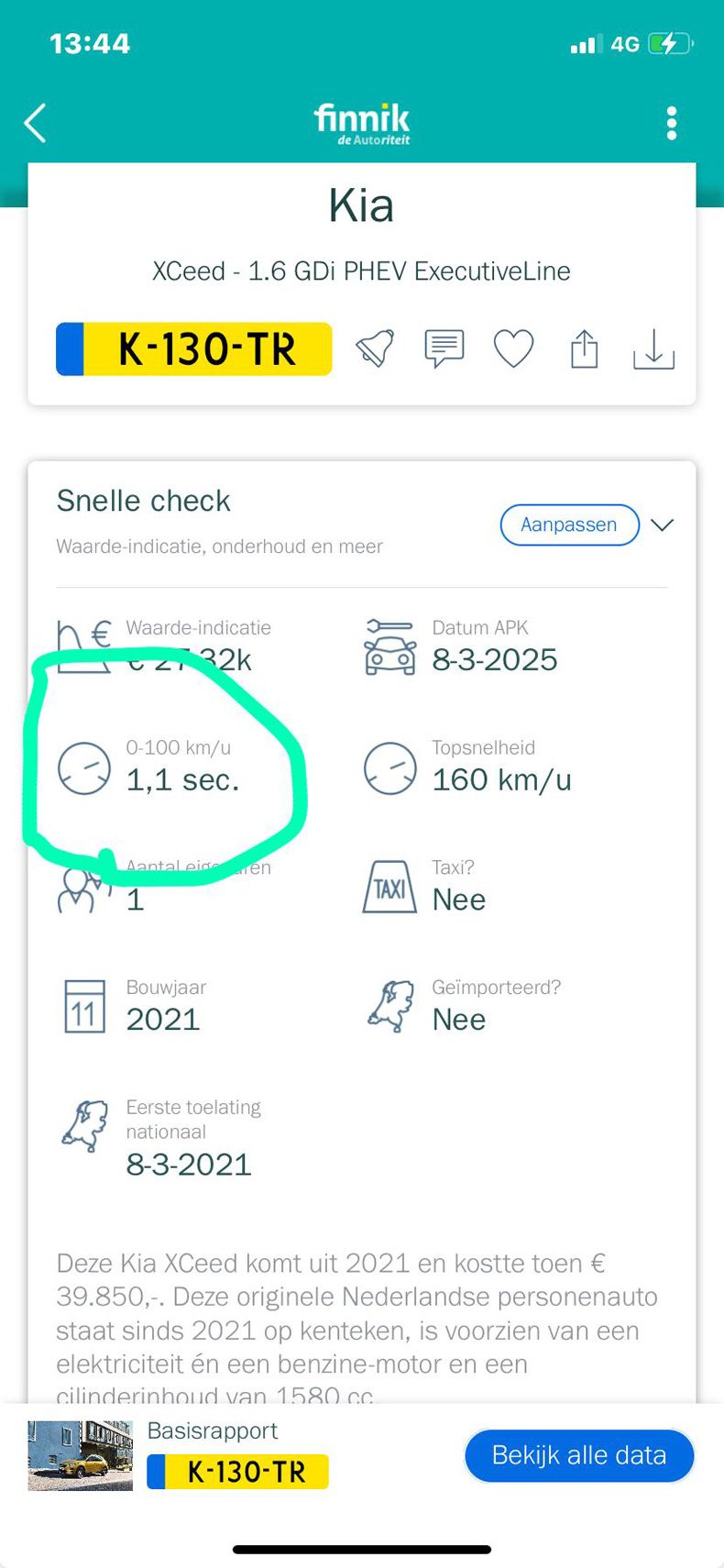Tap the yellow K-130-TR license plate
Image resolution: width=724 pixels, height=1568 pixels.
pyautogui.click(x=194, y=348)
